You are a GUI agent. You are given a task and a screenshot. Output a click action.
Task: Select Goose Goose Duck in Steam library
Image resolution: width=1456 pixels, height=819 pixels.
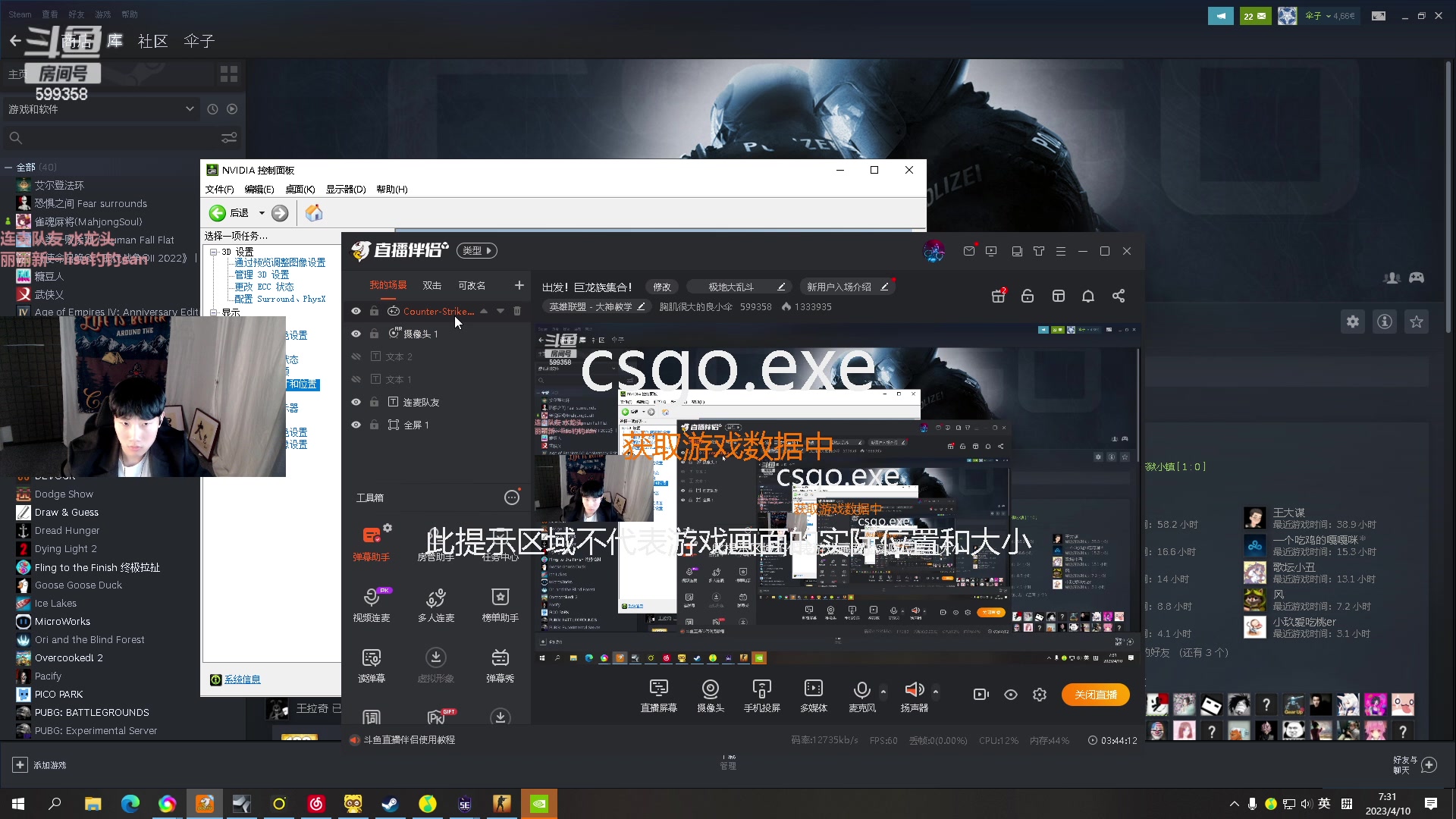pyautogui.click(x=78, y=585)
